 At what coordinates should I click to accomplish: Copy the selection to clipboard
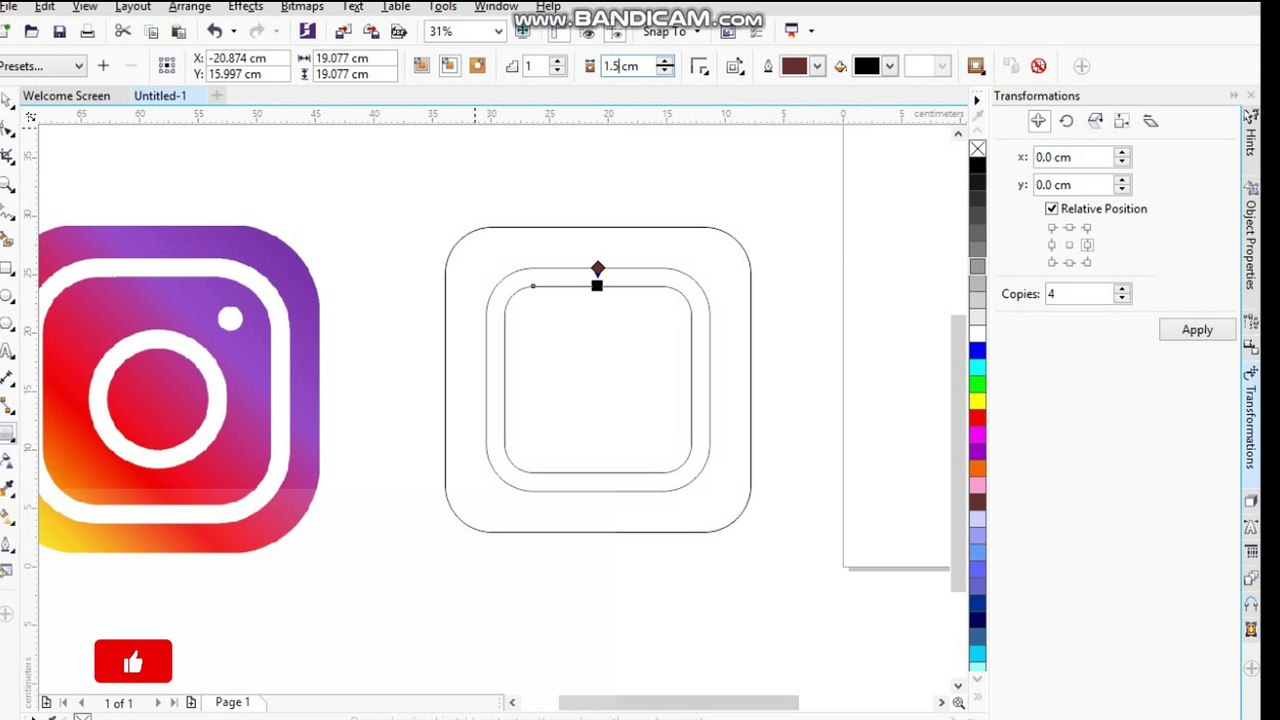click(x=151, y=32)
